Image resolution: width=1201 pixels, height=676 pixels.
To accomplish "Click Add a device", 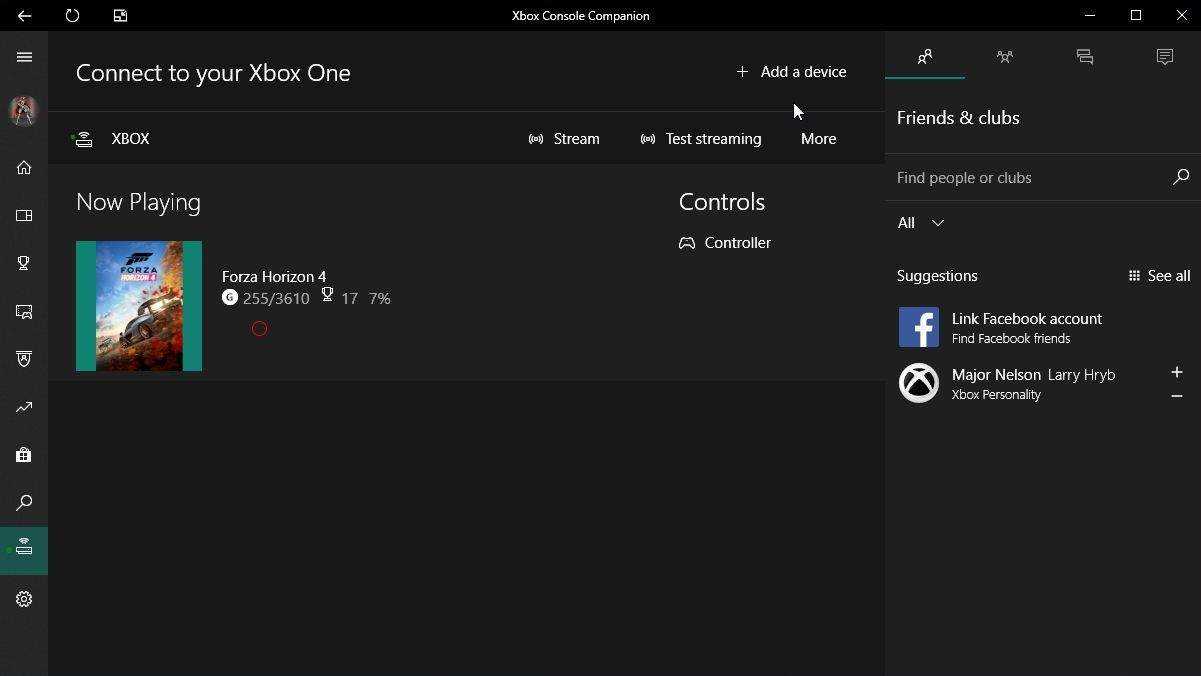I will [x=791, y=72].
